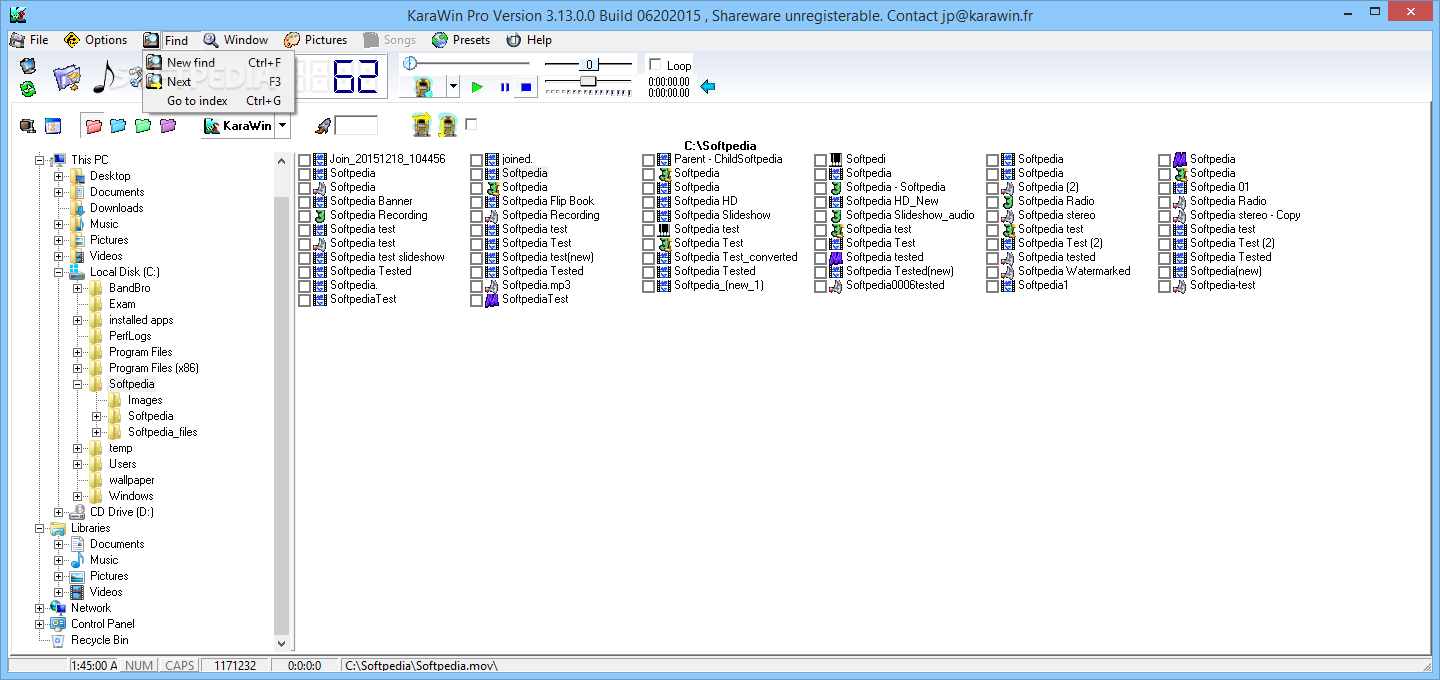The image size is (1440, 680).
Task: Expand the Desktop tree node
Action: point(59,176)
